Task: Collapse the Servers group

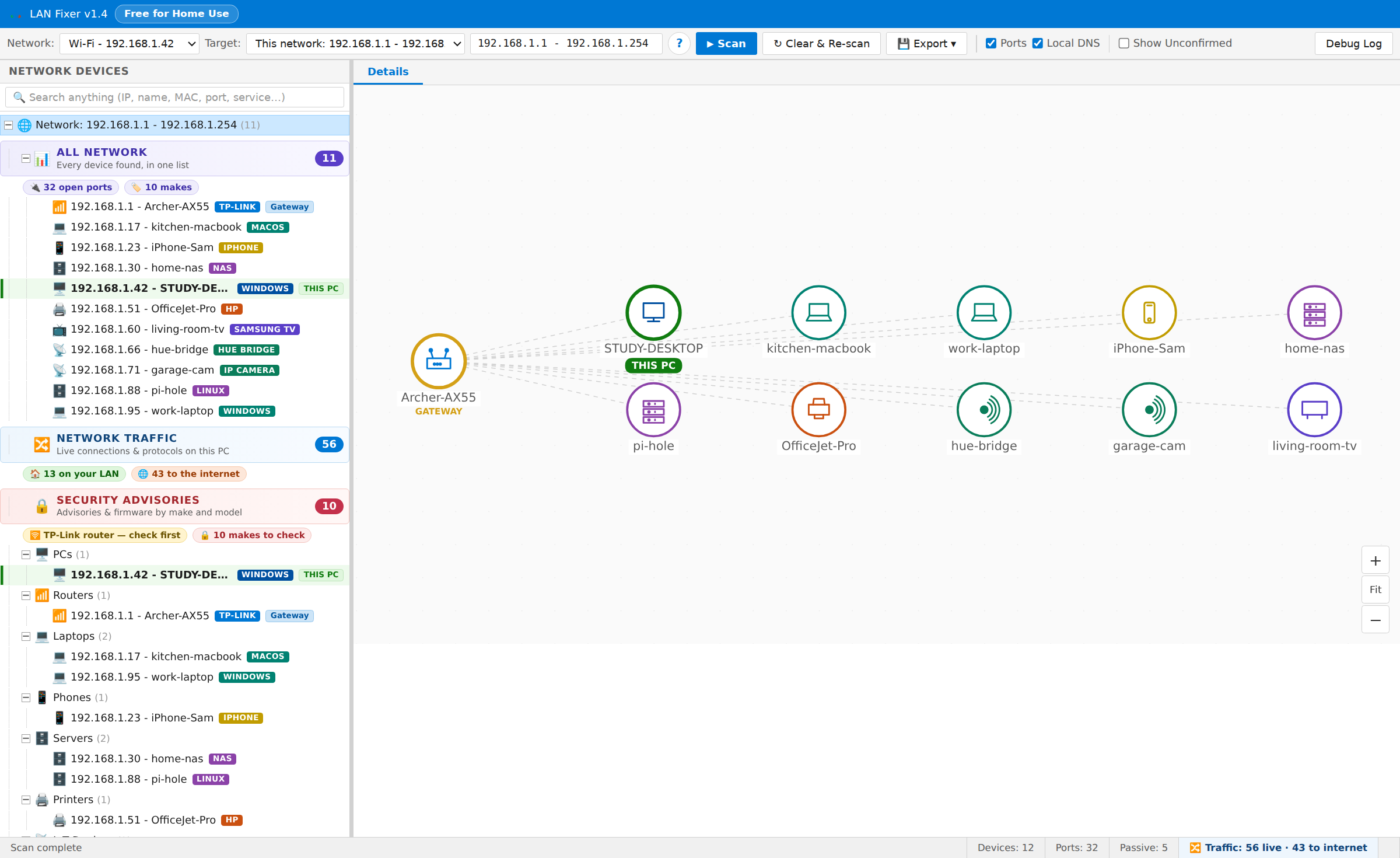Action: tap(26, 738)
